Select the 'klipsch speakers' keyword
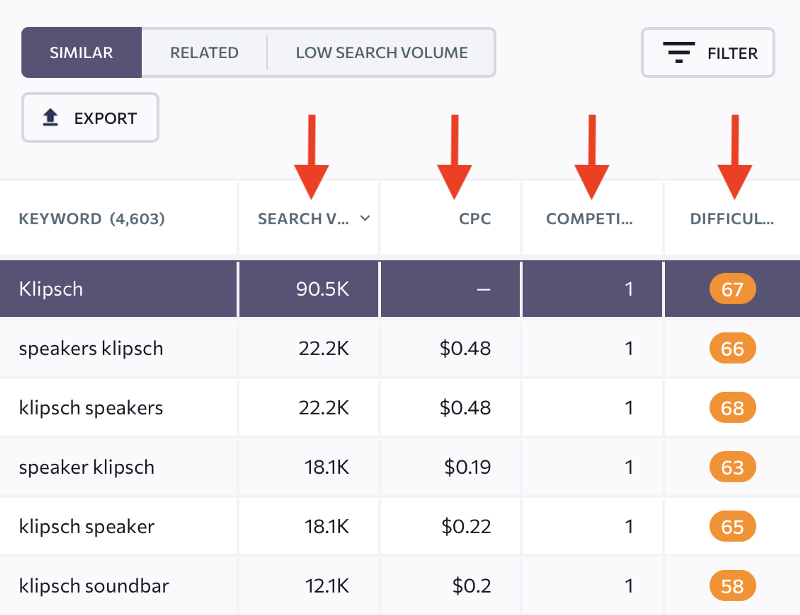 coord(91,408)
